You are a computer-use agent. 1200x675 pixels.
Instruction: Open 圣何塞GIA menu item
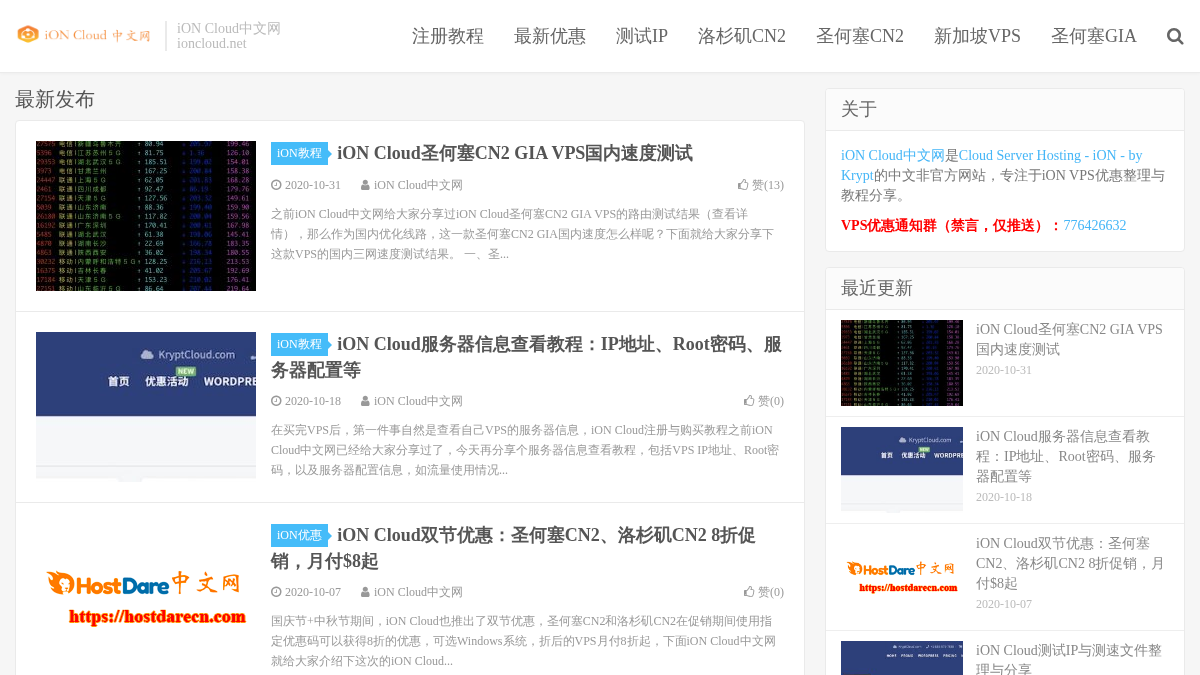tap(1094, 36)
